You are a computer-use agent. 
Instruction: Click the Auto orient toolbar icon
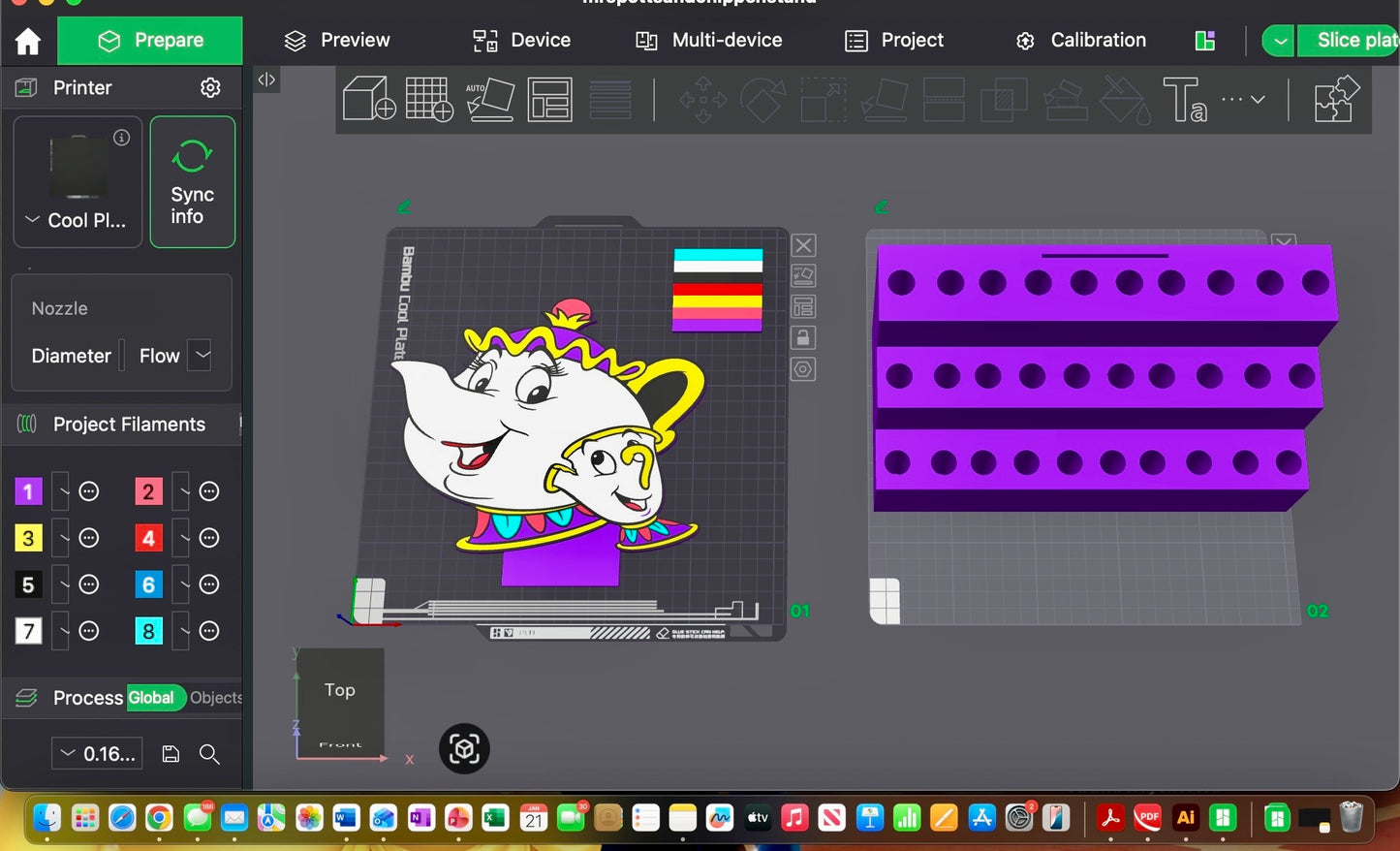point(490,99)
